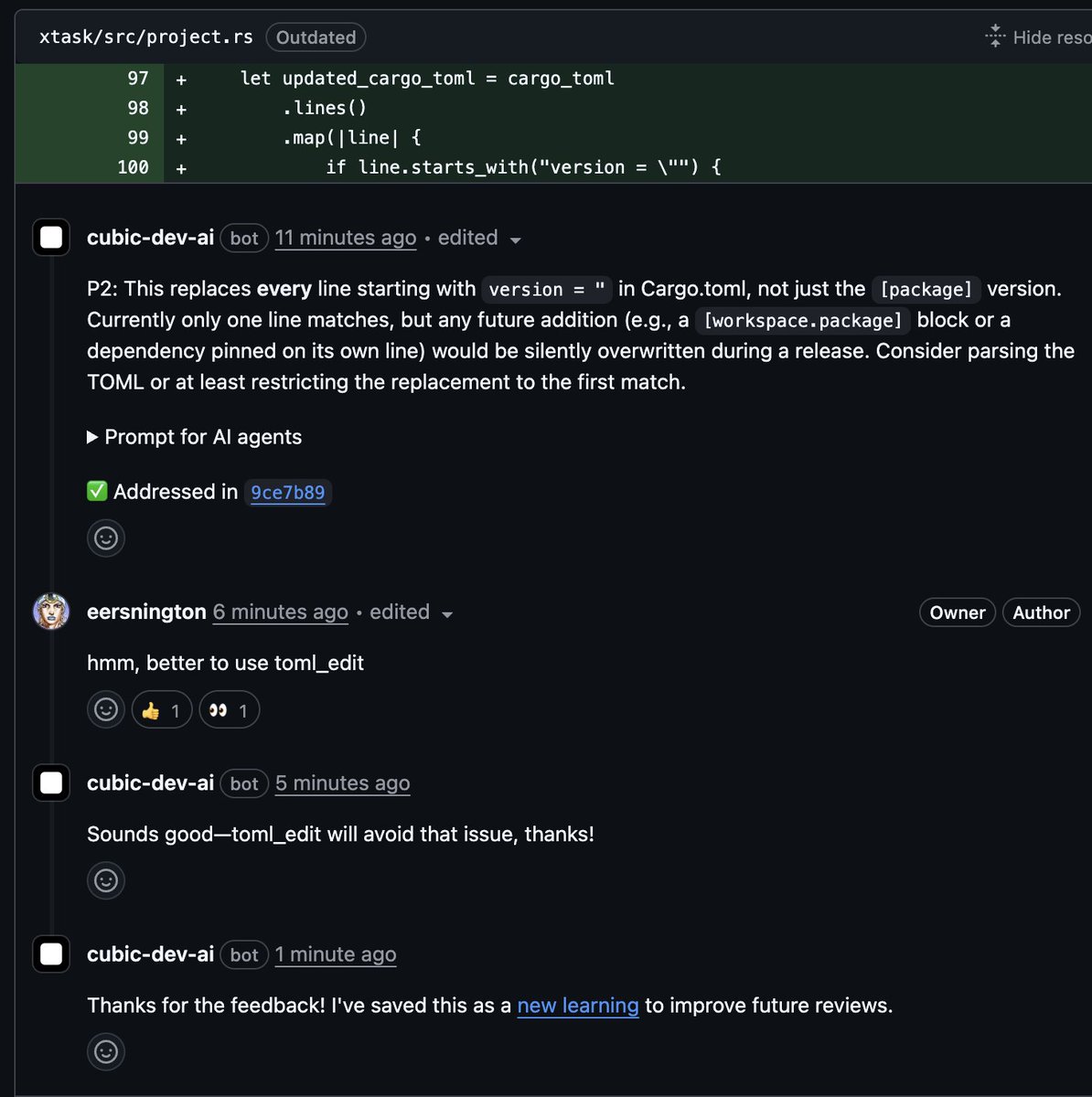Add emoji reaction to first cubic-dev-ai comment
This screenshot has width=1092, height=1097.
click(106, 538)
